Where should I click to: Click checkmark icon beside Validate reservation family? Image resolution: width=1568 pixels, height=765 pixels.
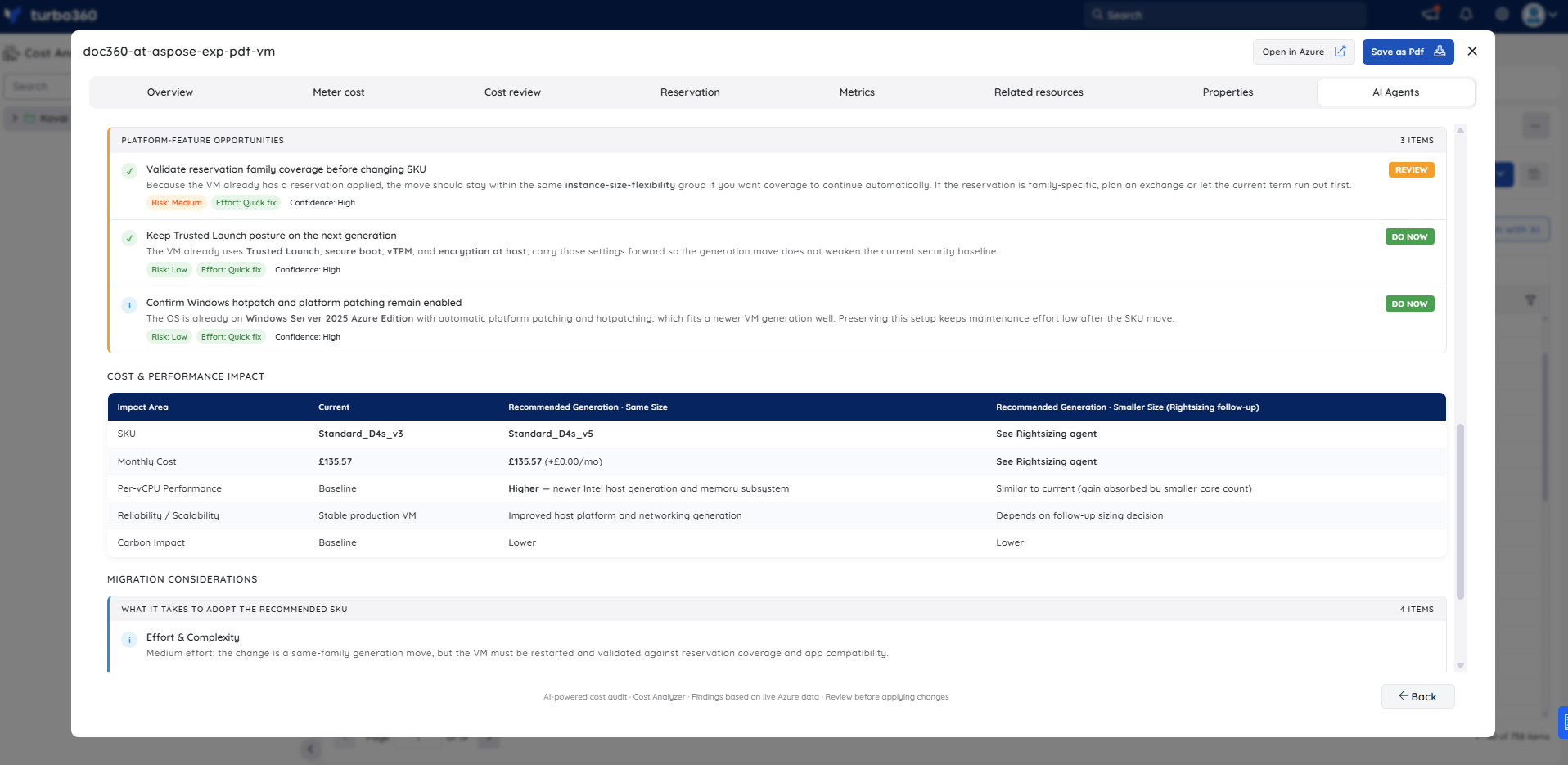click(129, 171)
